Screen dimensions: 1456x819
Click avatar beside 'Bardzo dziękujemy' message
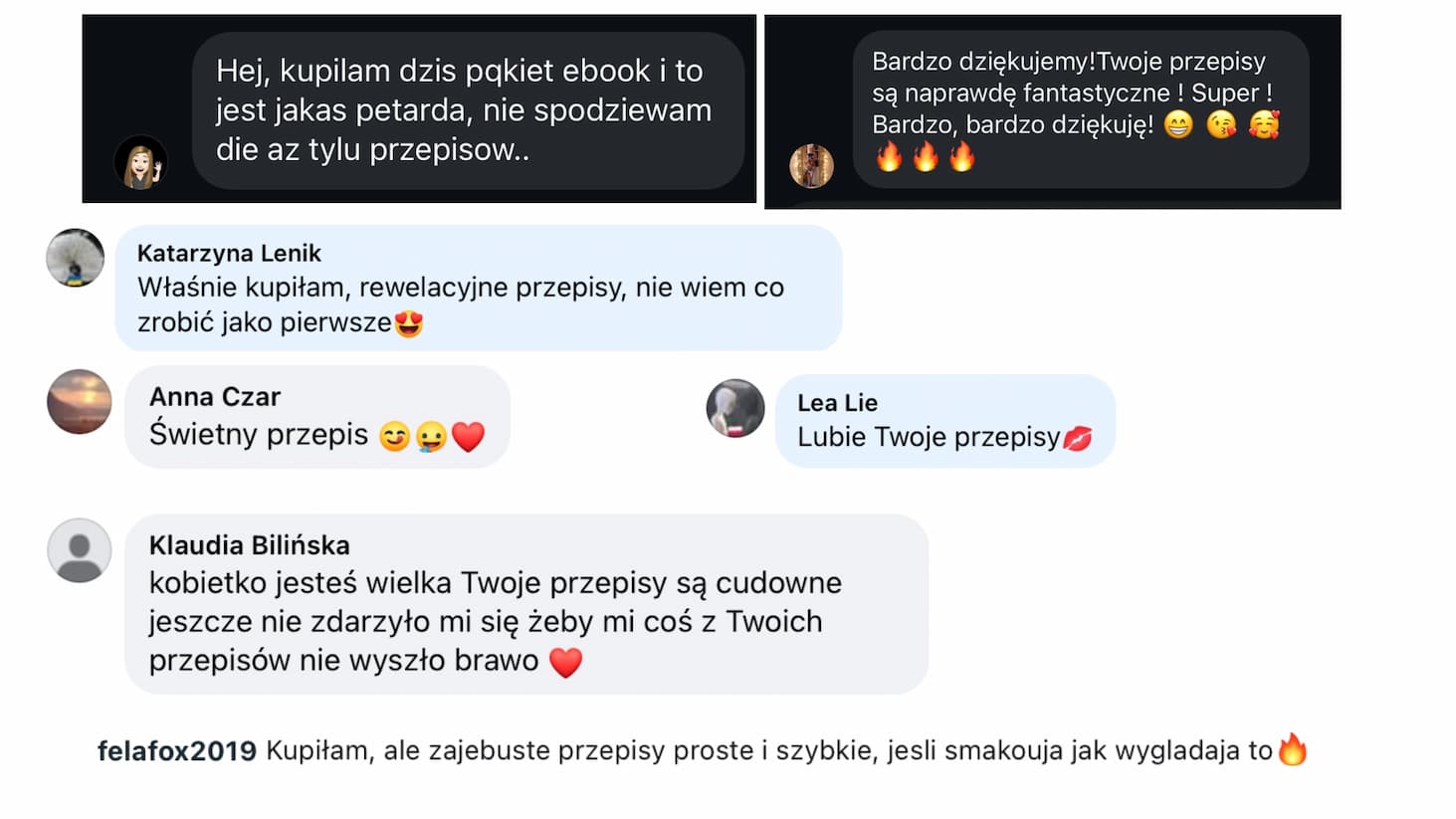[811, 165]
